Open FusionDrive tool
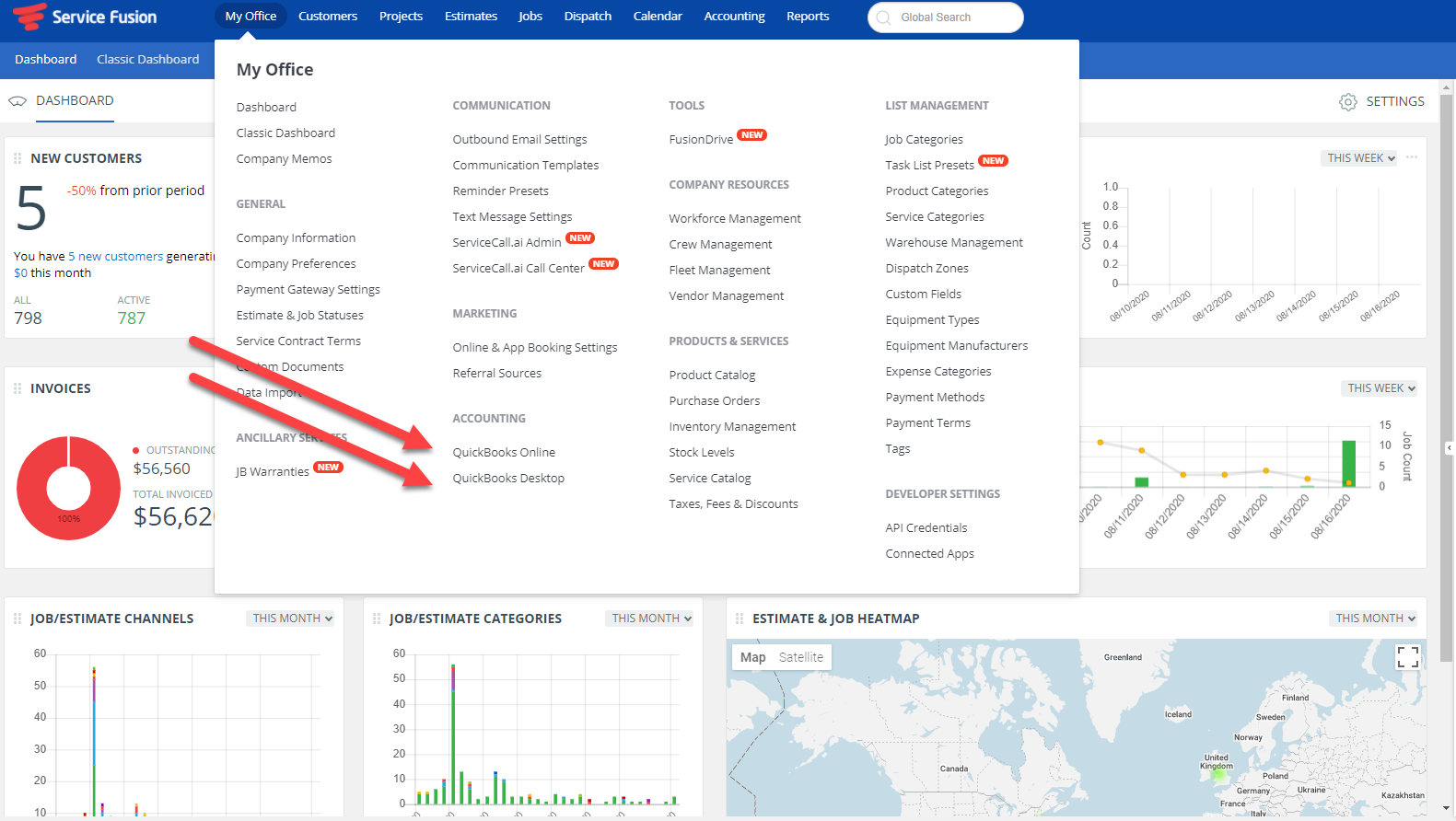This screenshot has width=1456, height=821. click(701, 140)
